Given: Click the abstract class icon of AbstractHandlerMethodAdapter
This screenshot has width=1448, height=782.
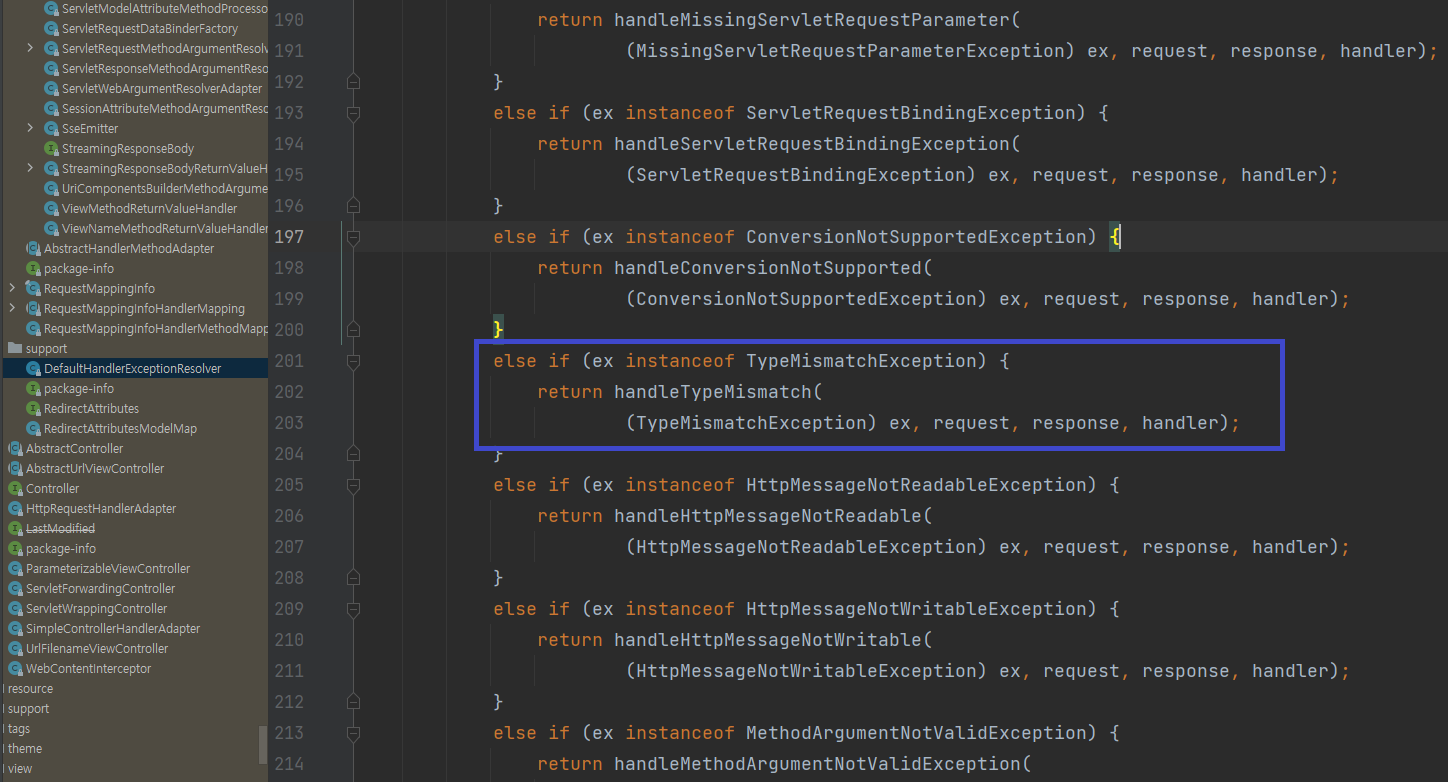Looking at the screenshot, I should tap(34, 249).
